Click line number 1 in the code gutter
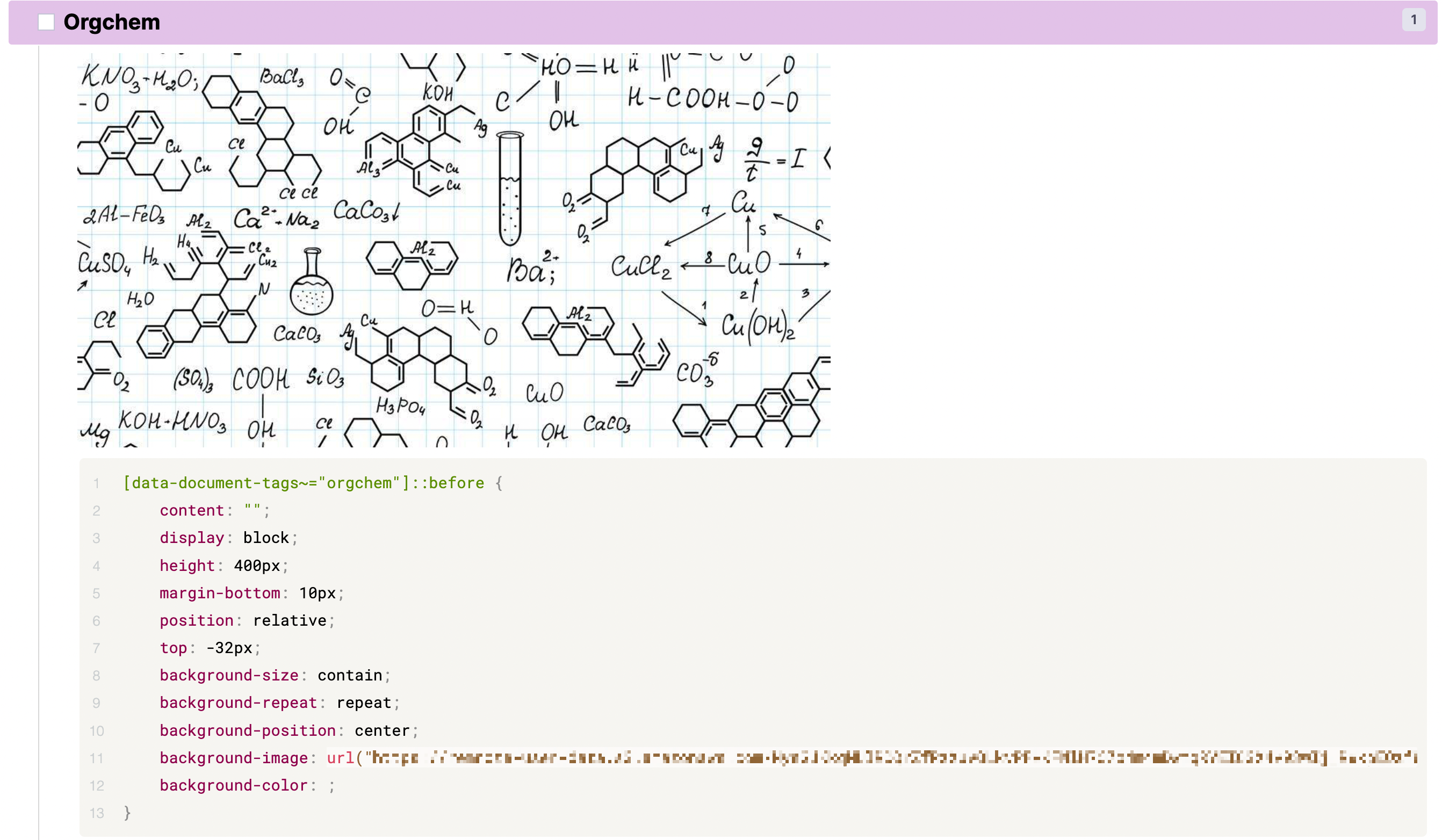This screenshot has height=840, width=1442. [97, 483]
